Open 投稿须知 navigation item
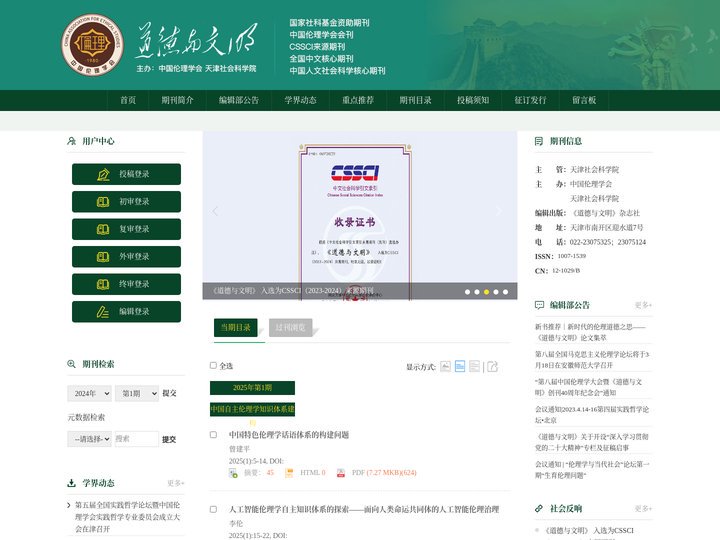The image size is (720, 540). pos(473,100)
